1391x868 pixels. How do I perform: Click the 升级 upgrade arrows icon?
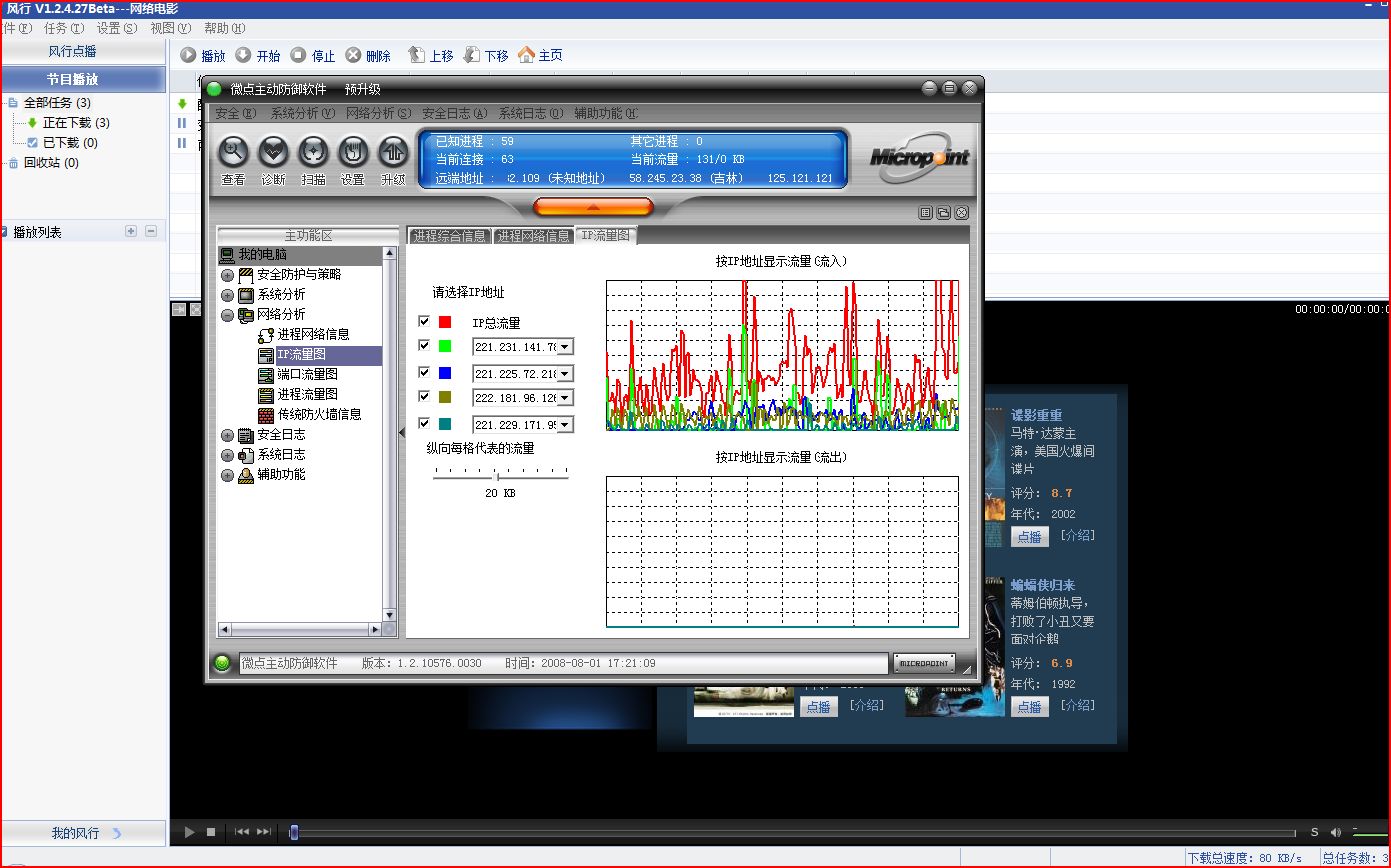click(393, 152)
